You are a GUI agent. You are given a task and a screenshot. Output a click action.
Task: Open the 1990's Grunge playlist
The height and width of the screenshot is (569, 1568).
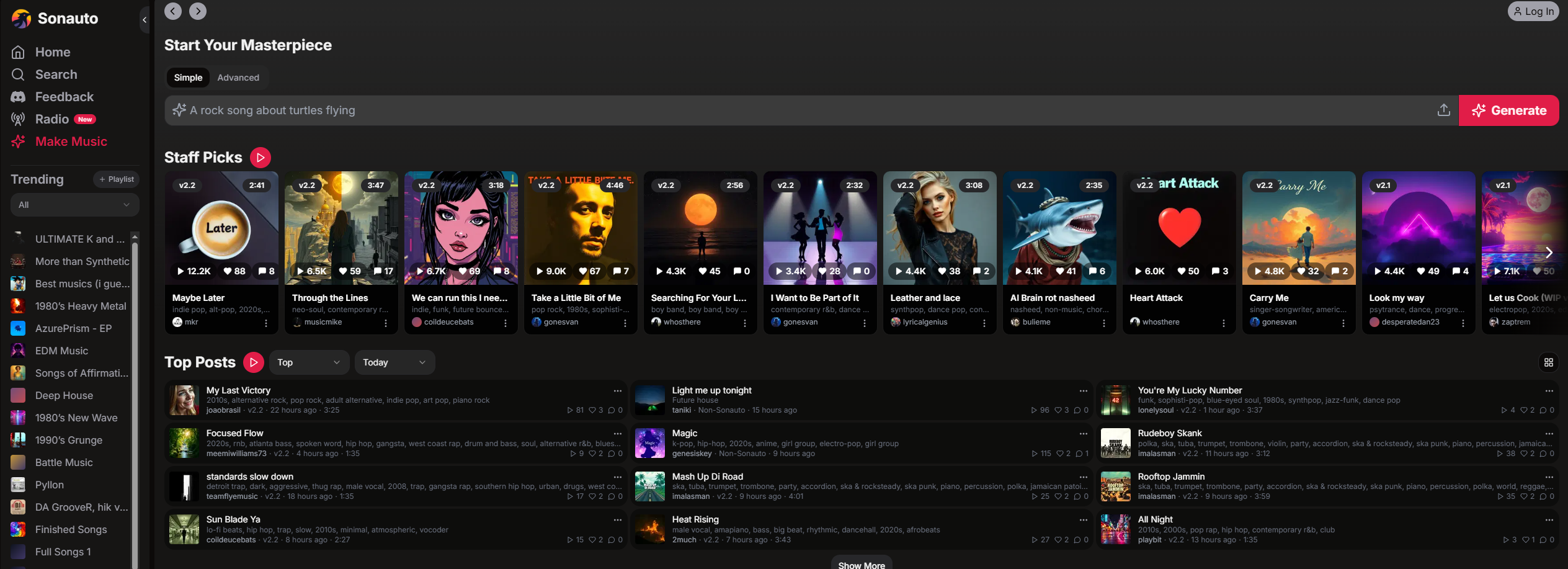tap(70, 440)
